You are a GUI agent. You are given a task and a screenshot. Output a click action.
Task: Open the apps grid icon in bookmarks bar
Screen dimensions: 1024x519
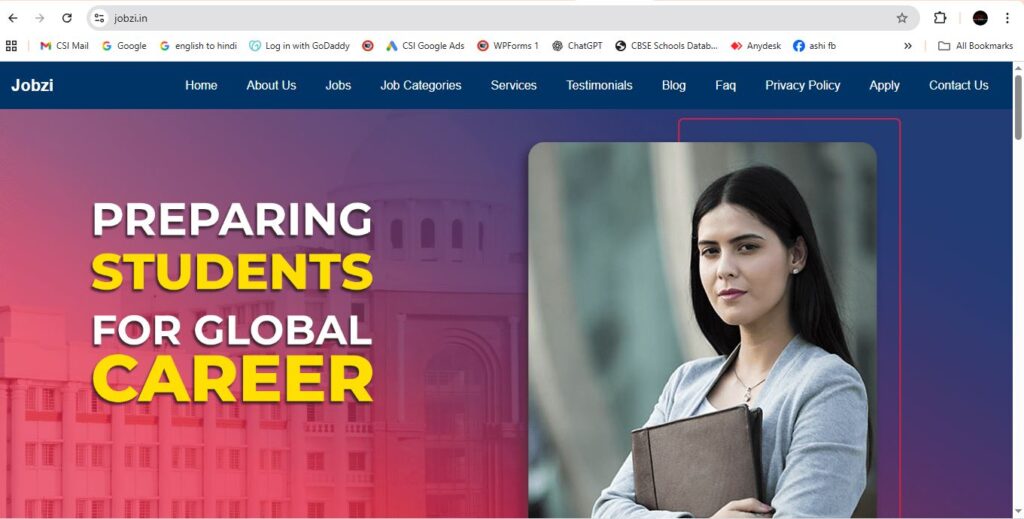click(x=11, y=46)
